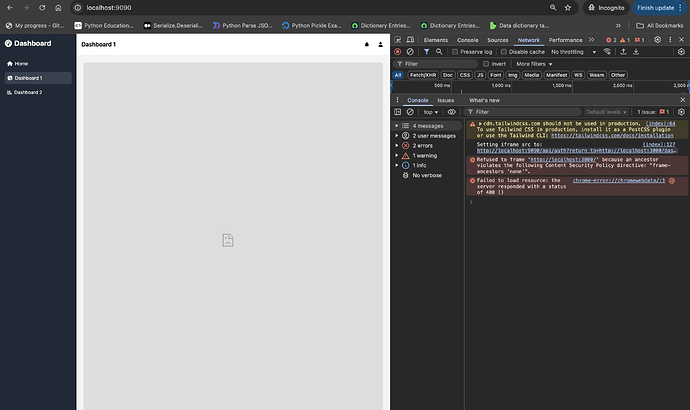690x410 pixels.
Task: Open DevTools settings gear icon
Action: tap(657, 40)
